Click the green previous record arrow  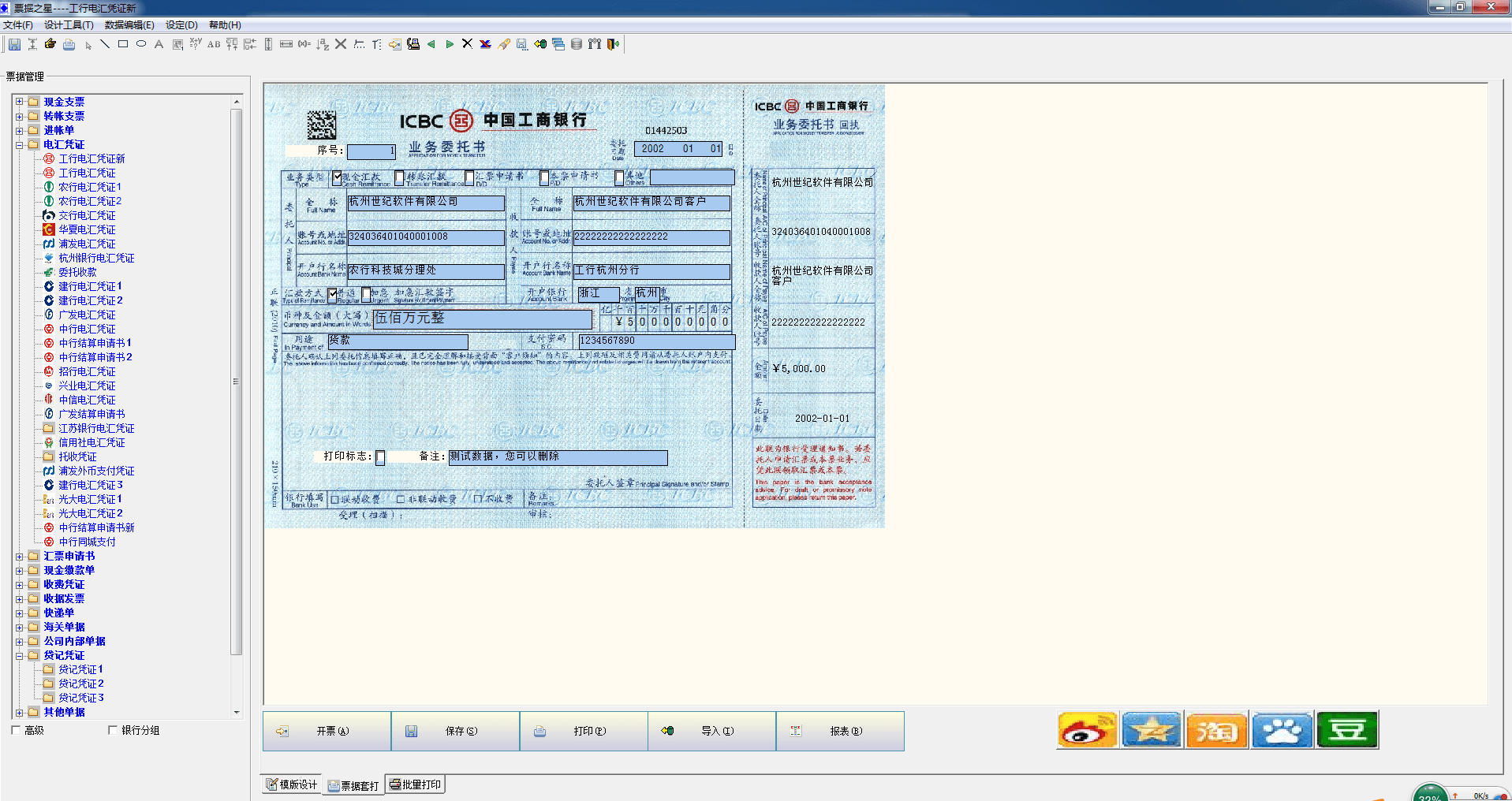(431, 44)
